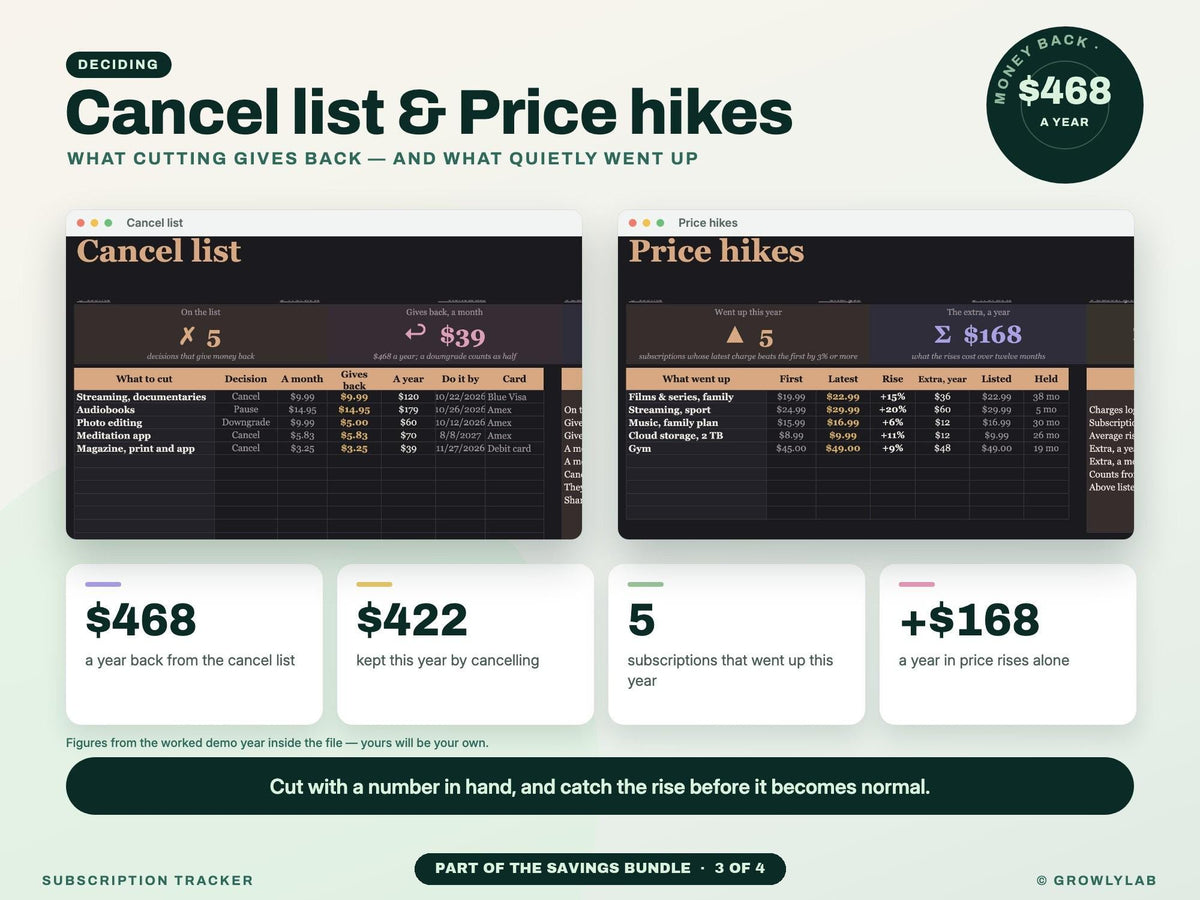
Task: Click the 'Figures from the worked demo year' note
Action: pos(277,743)
